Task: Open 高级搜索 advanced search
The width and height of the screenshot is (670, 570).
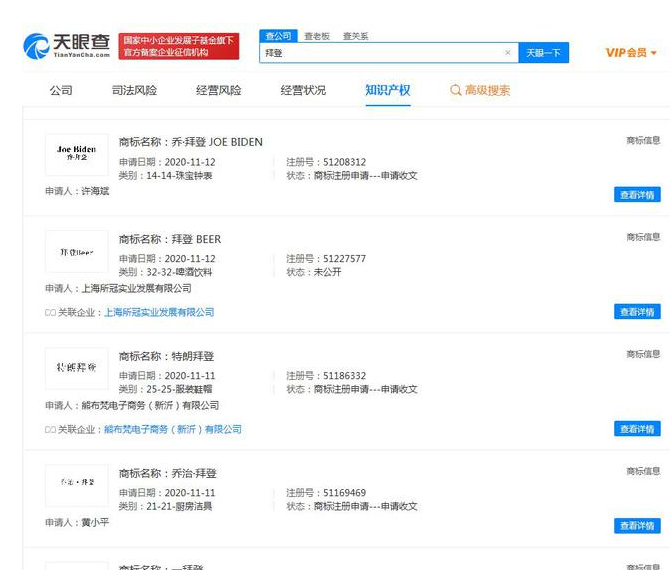Action: [480, 90]
